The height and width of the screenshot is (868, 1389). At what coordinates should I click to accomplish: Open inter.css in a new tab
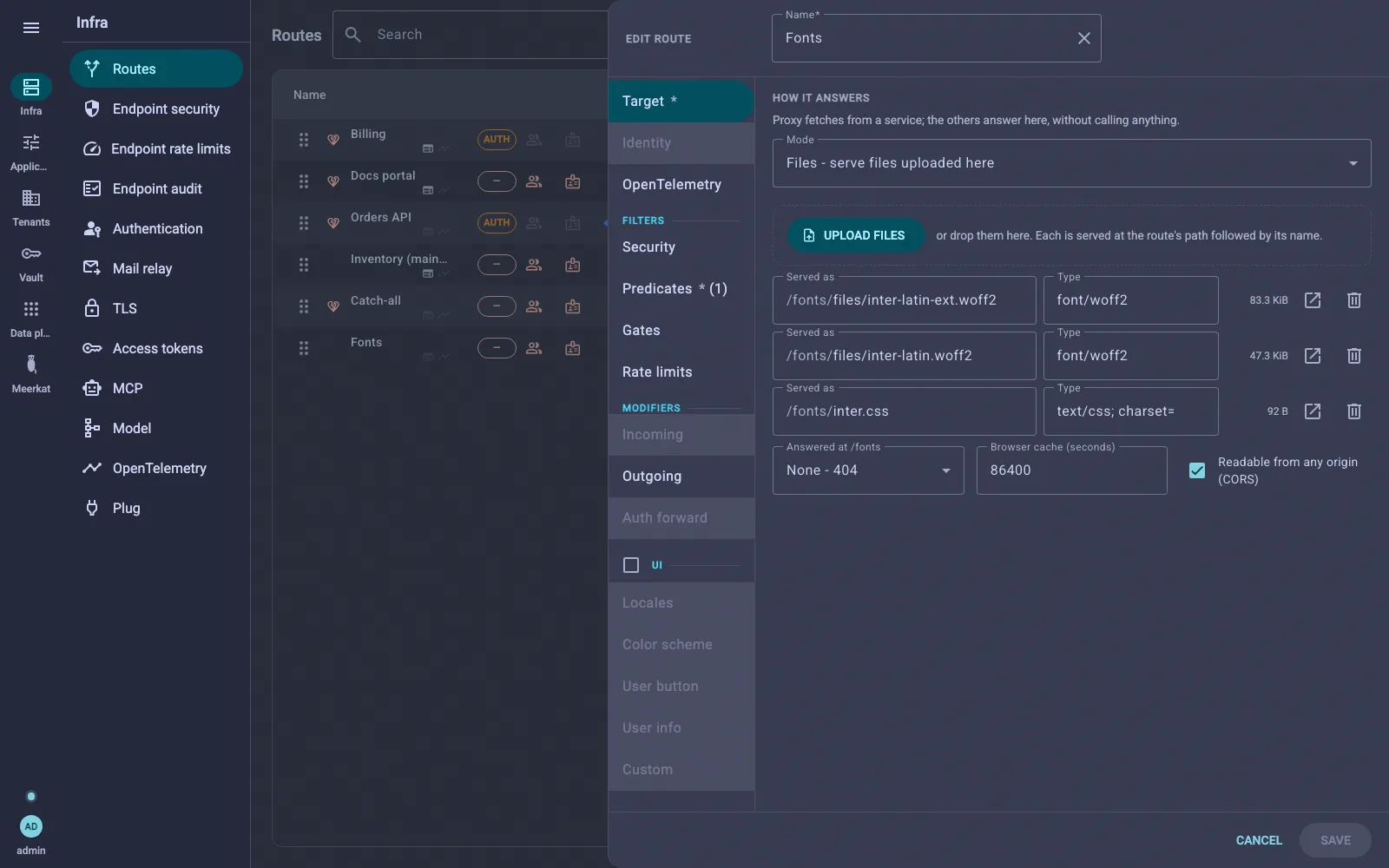coord(1313,411)
